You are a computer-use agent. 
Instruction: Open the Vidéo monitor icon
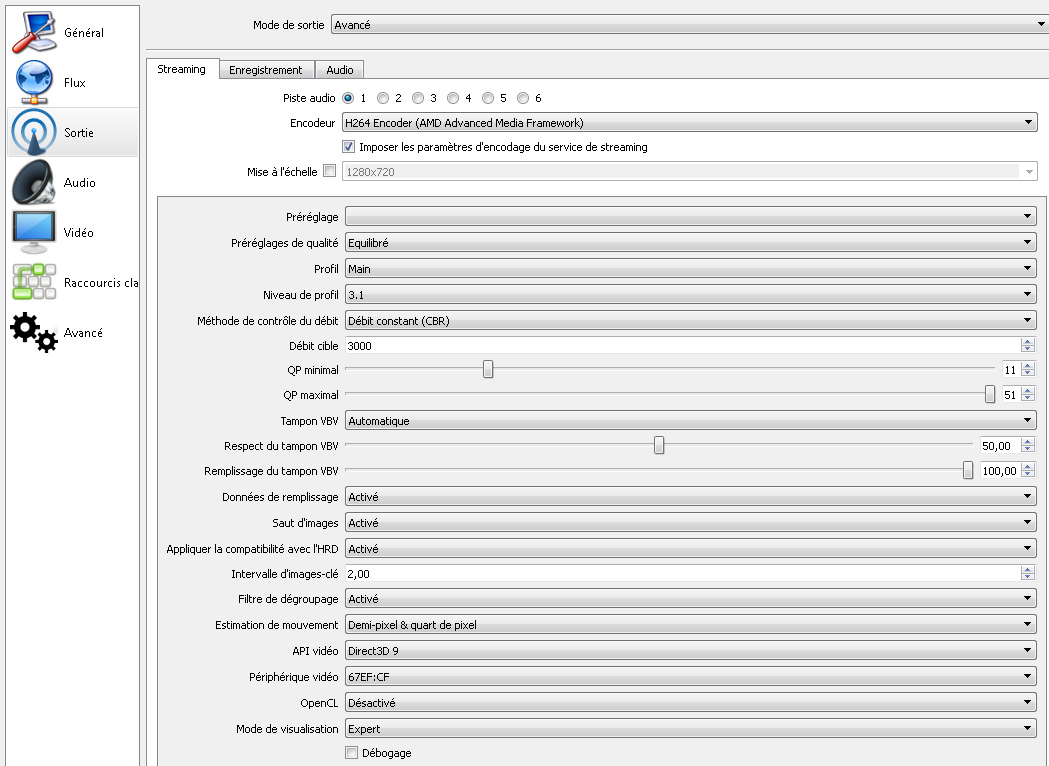33,232
